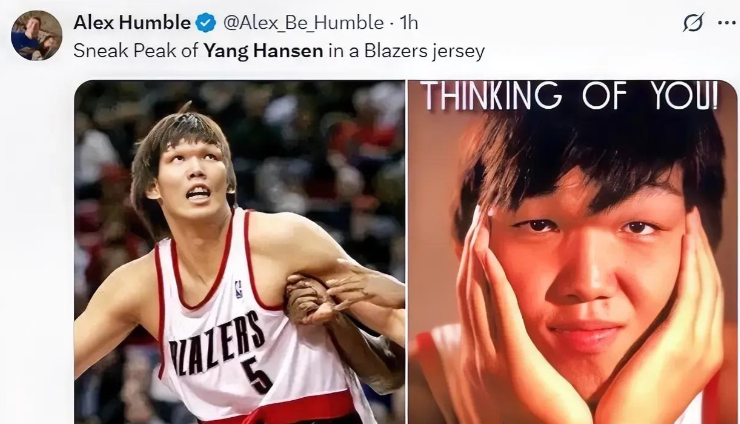Open the @Alex_Be_Humble handle link
The height and width of the screenshot is (424, 740).
pyautogui.click(x=303, y=23)
